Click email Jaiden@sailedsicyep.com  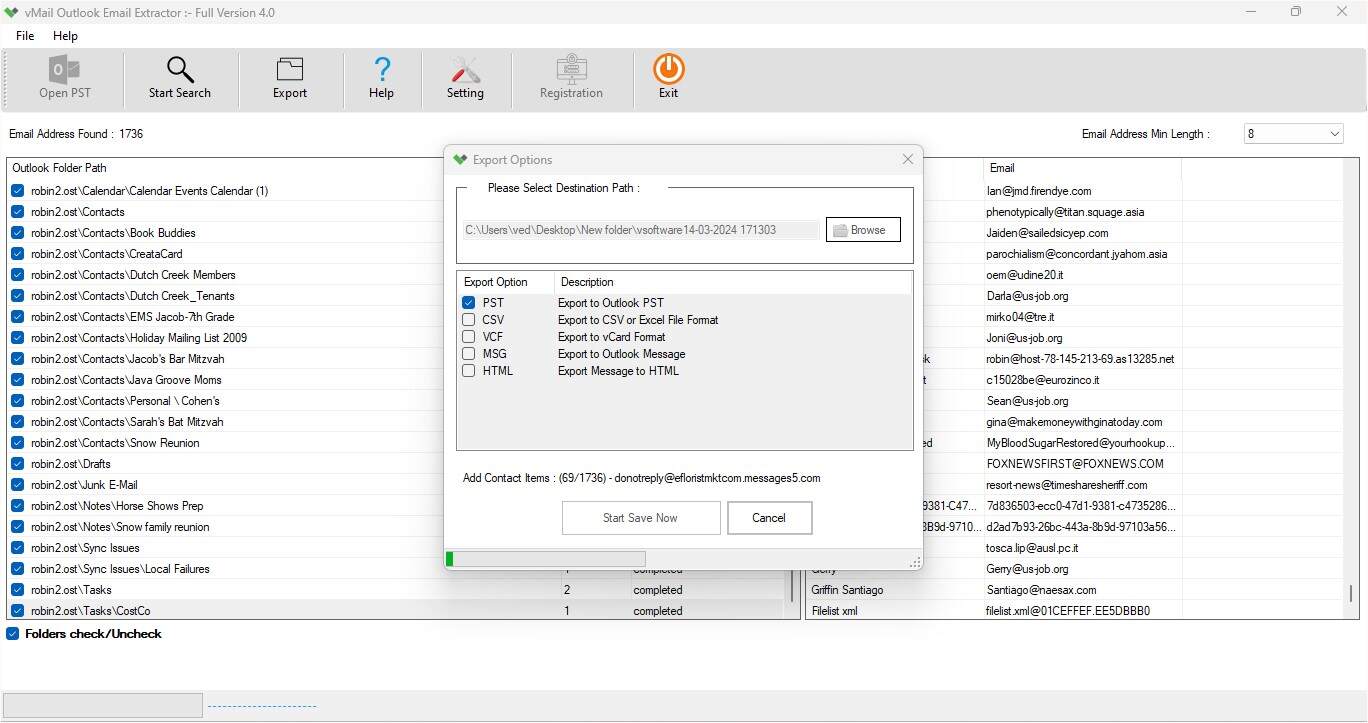tap(1047, 233)
